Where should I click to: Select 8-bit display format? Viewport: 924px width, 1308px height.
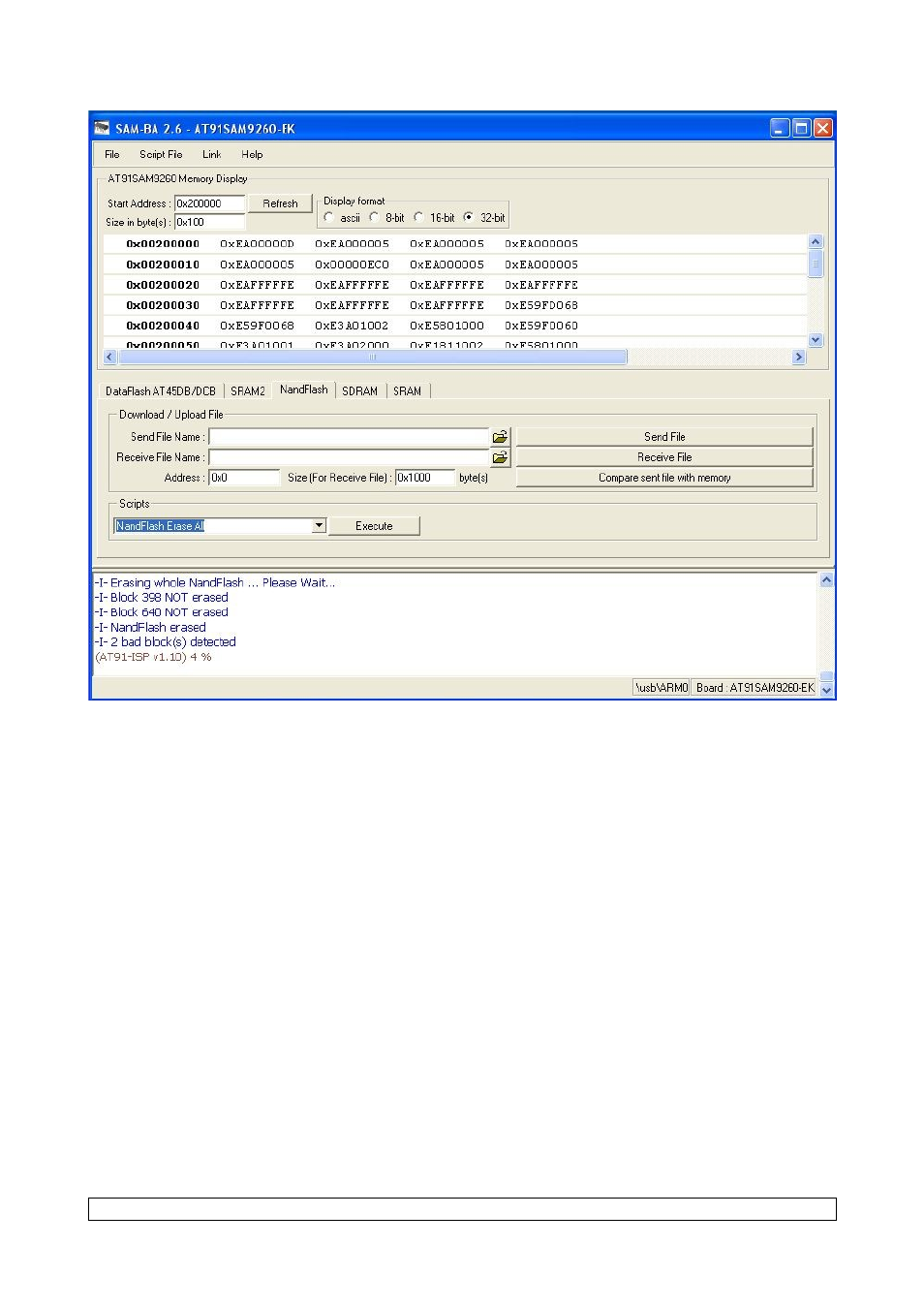pyautogui.click(x=374, y=217)
